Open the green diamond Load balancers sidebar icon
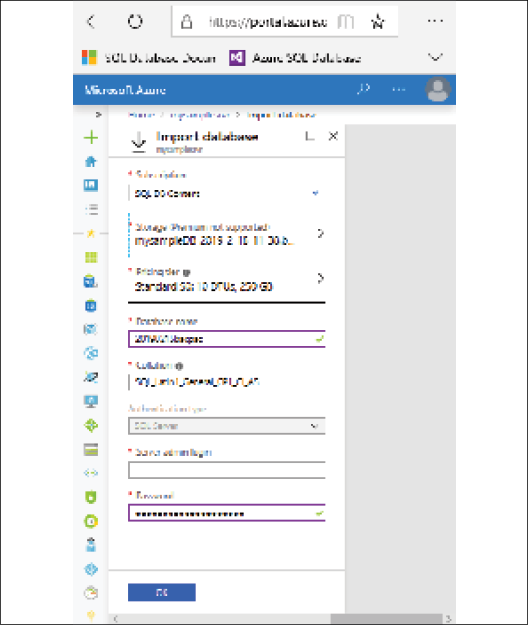The width and height of the screenshot is (528, 625). [x=91, y=425]
